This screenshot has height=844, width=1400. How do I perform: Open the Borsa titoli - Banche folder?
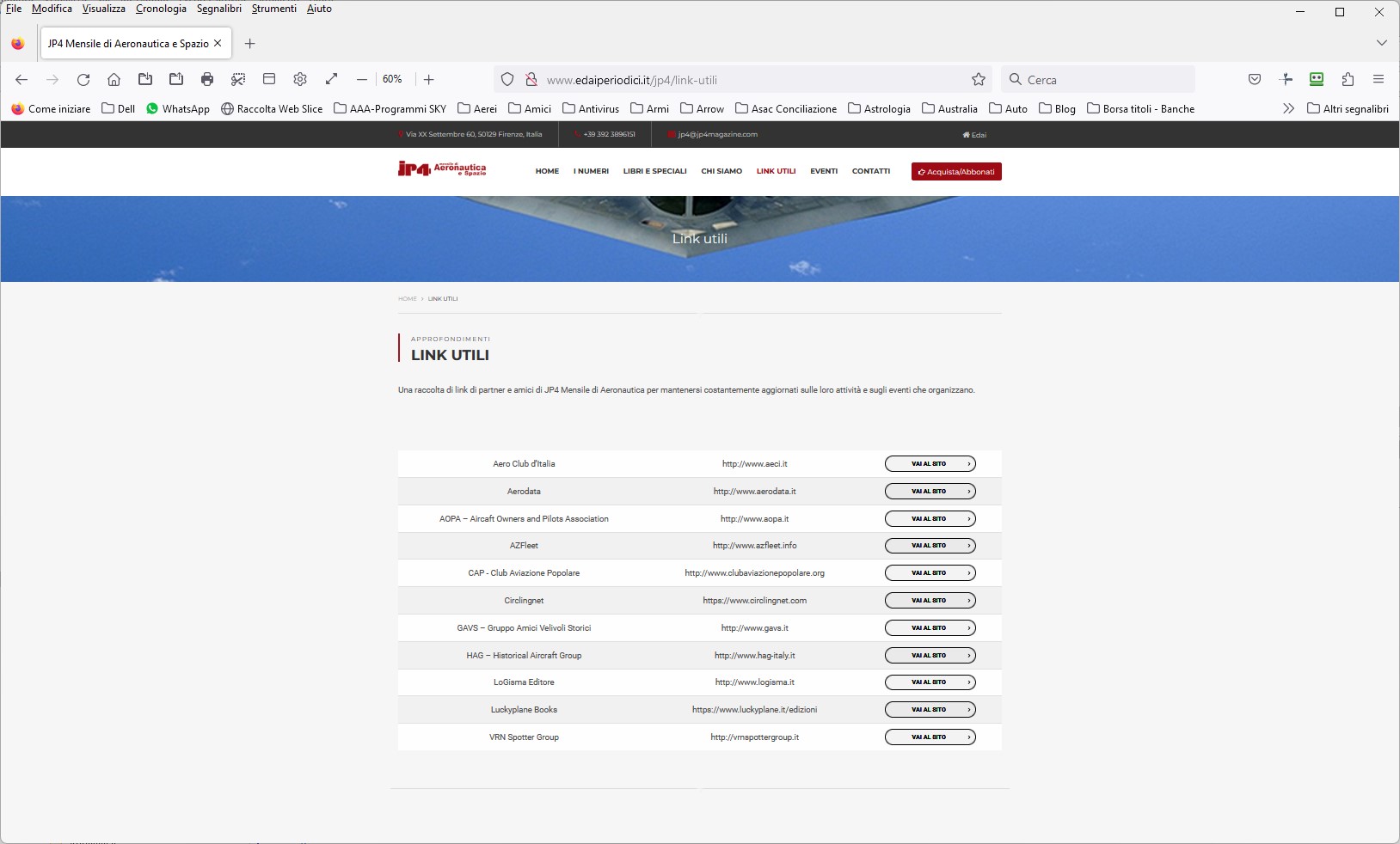pos(1140,108)
